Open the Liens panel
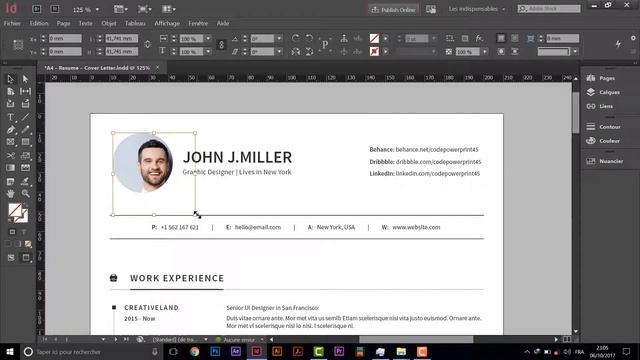640x360 pixels. (600, 106)
